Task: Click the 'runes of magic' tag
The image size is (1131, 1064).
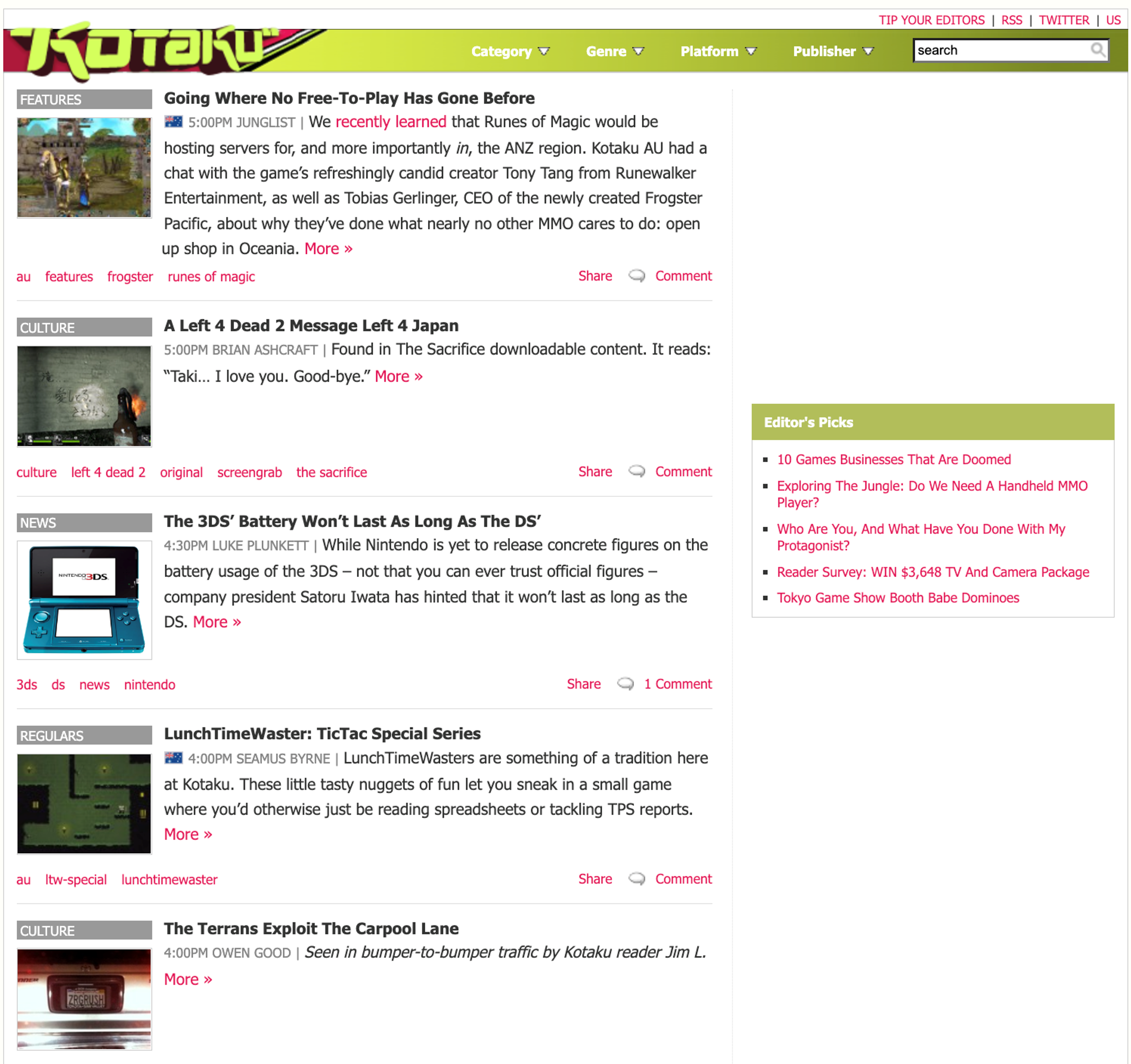Action: pos(211,277)
